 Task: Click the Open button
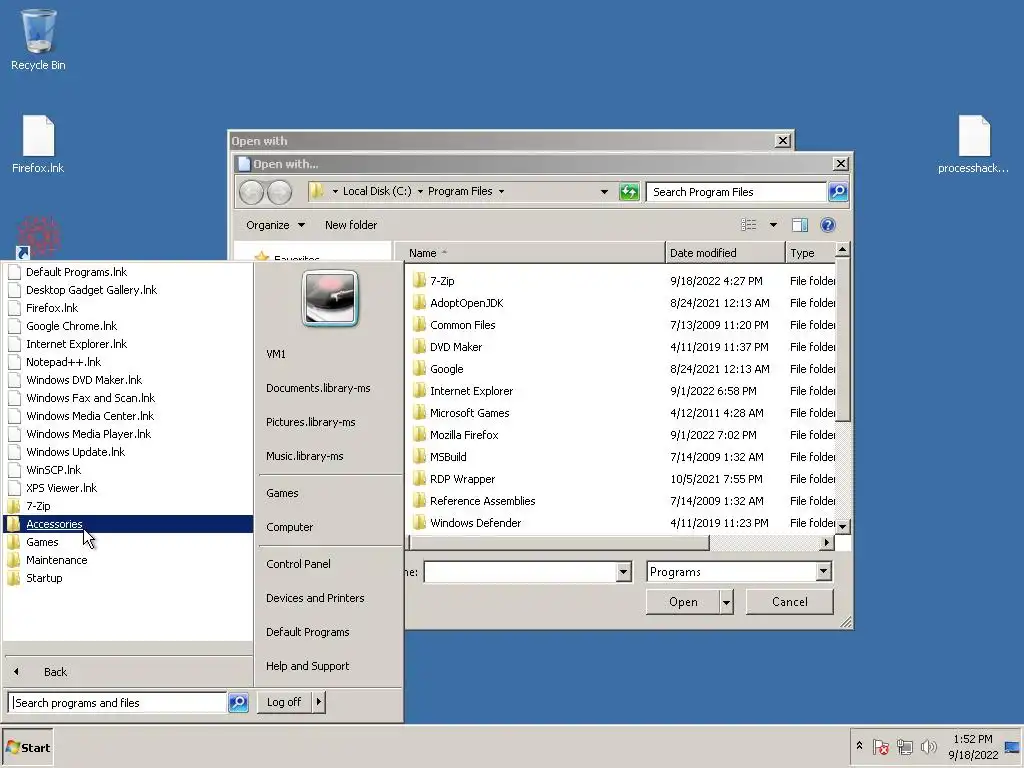(x=683, y=602)
